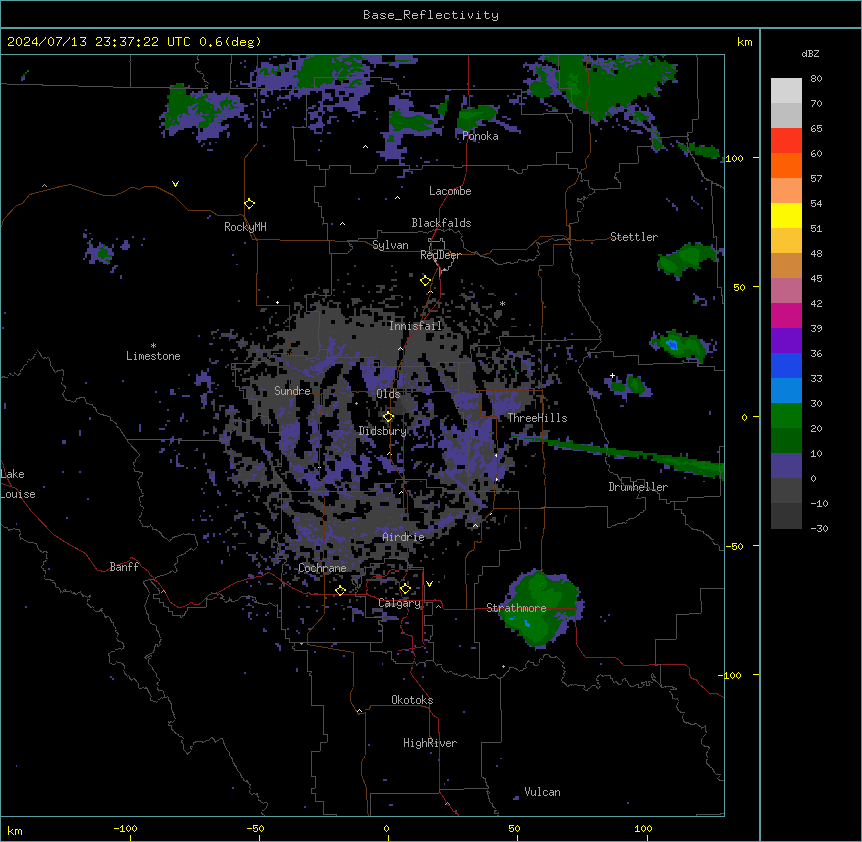Click the yellow station marker at Cochrane

[x=340, y=591]
